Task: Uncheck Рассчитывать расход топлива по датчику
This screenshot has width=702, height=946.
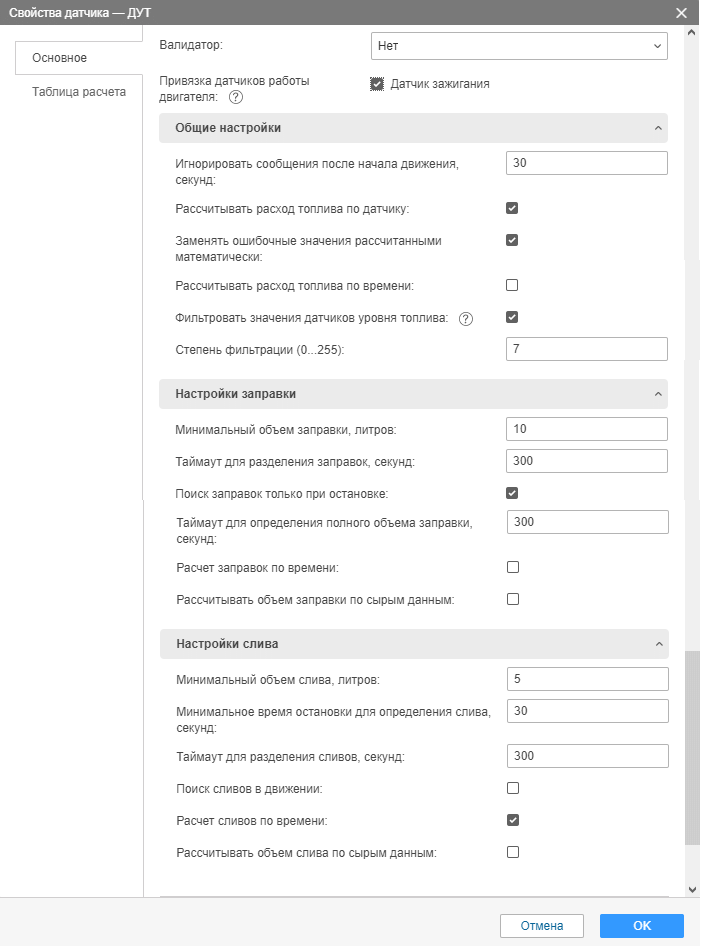Action: 512,208
